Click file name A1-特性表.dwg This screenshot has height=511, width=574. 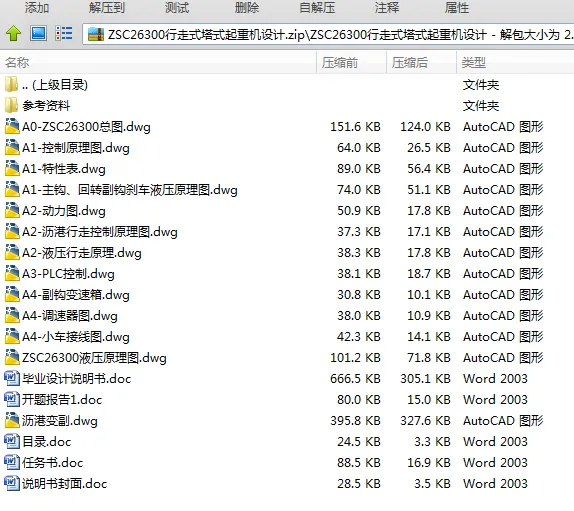click(64, 169)
